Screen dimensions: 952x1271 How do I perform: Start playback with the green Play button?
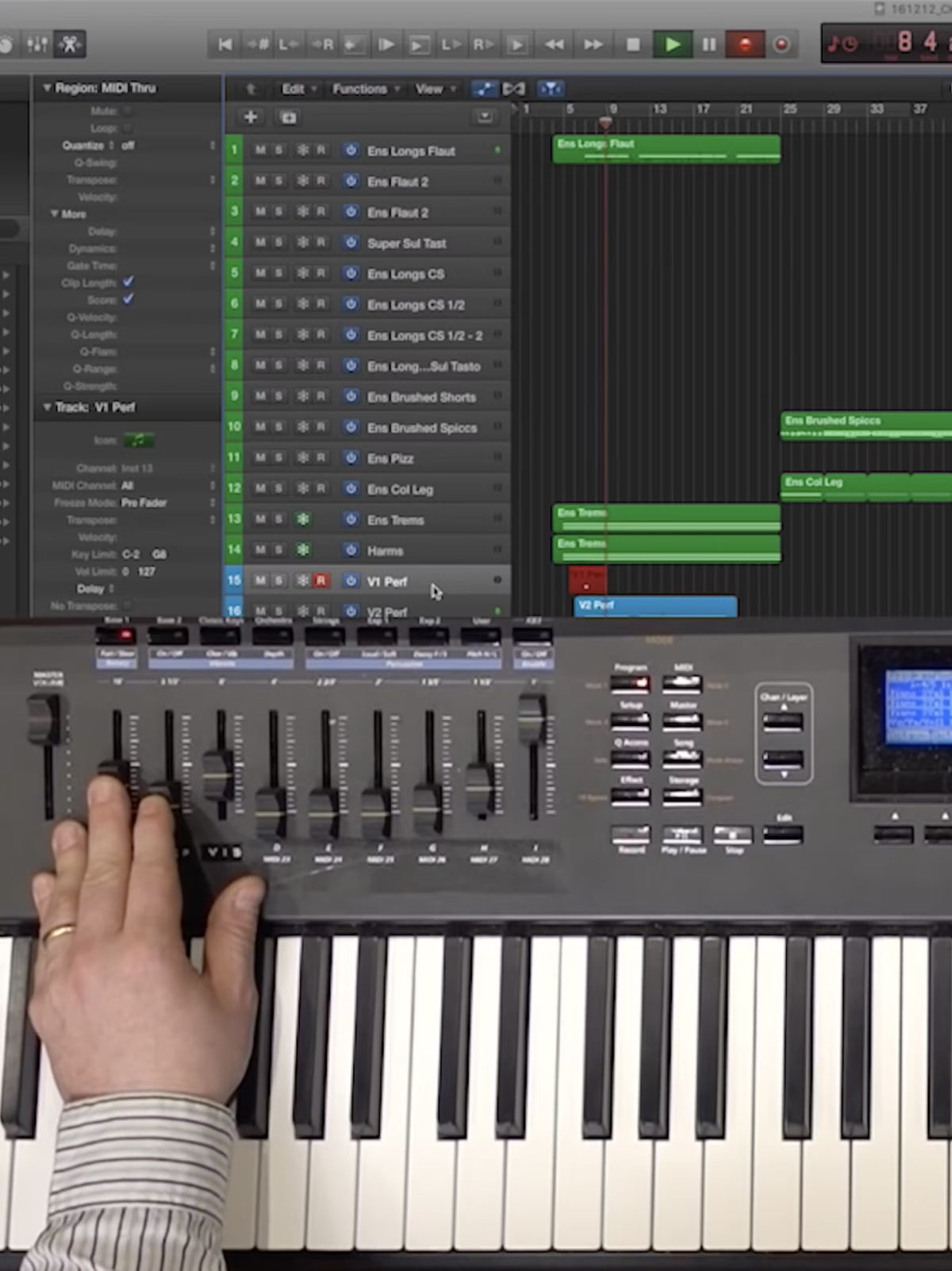coord(672,44)
